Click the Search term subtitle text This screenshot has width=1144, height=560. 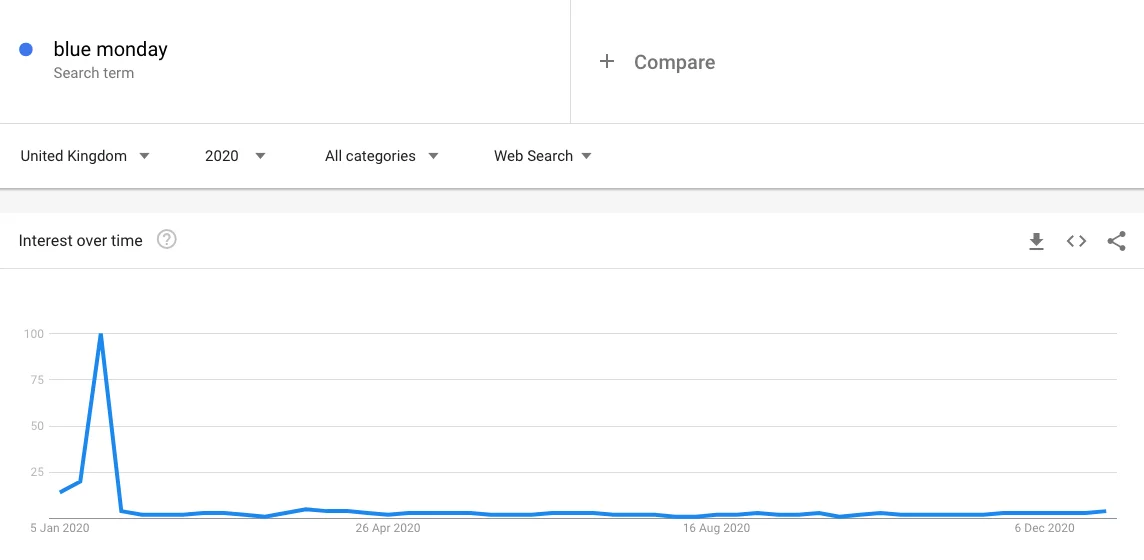click(x=93, y=73)
